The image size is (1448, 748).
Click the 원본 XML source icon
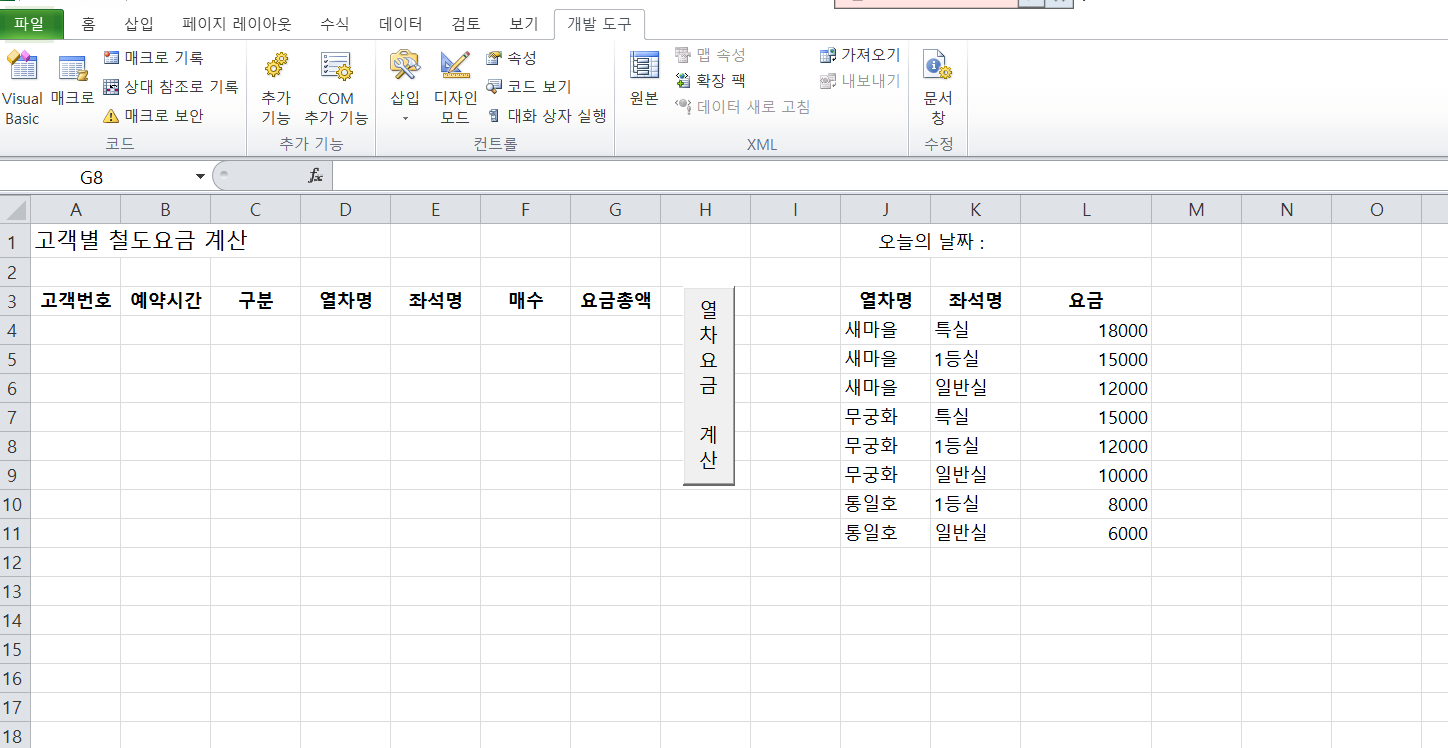pos(644,78)
